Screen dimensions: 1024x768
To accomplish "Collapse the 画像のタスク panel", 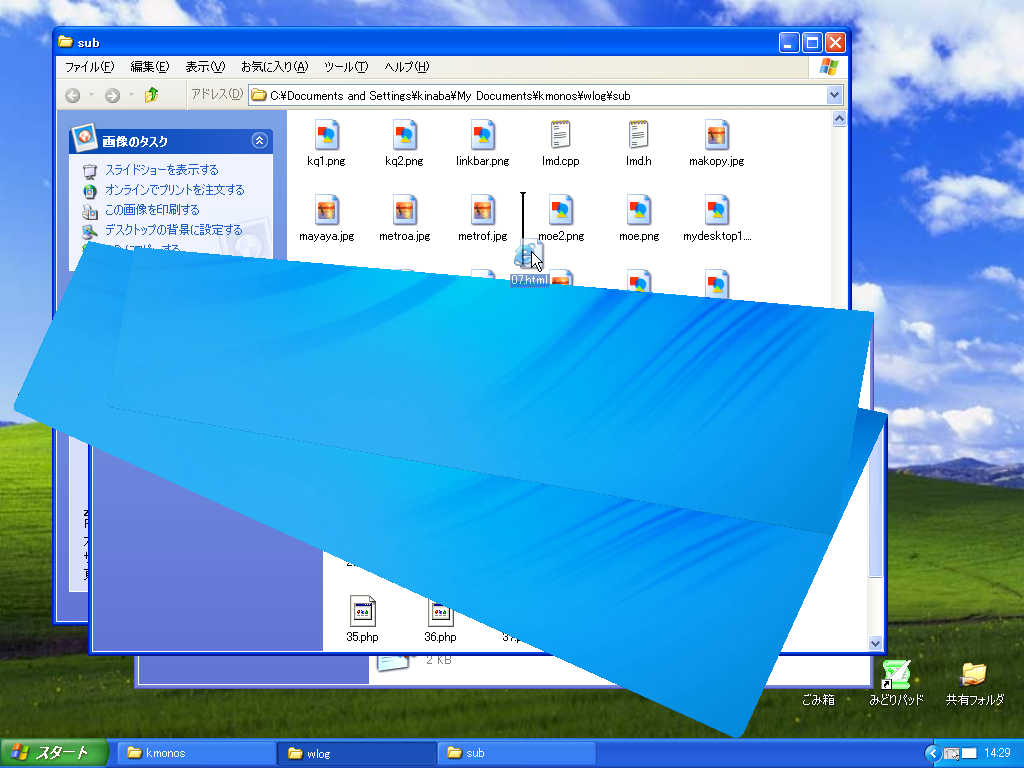I will 259,141.
